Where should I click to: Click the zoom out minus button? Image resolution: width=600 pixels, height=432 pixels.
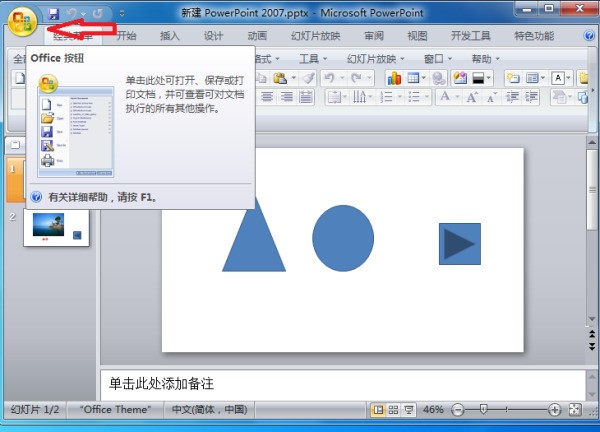tap(458, 410)
